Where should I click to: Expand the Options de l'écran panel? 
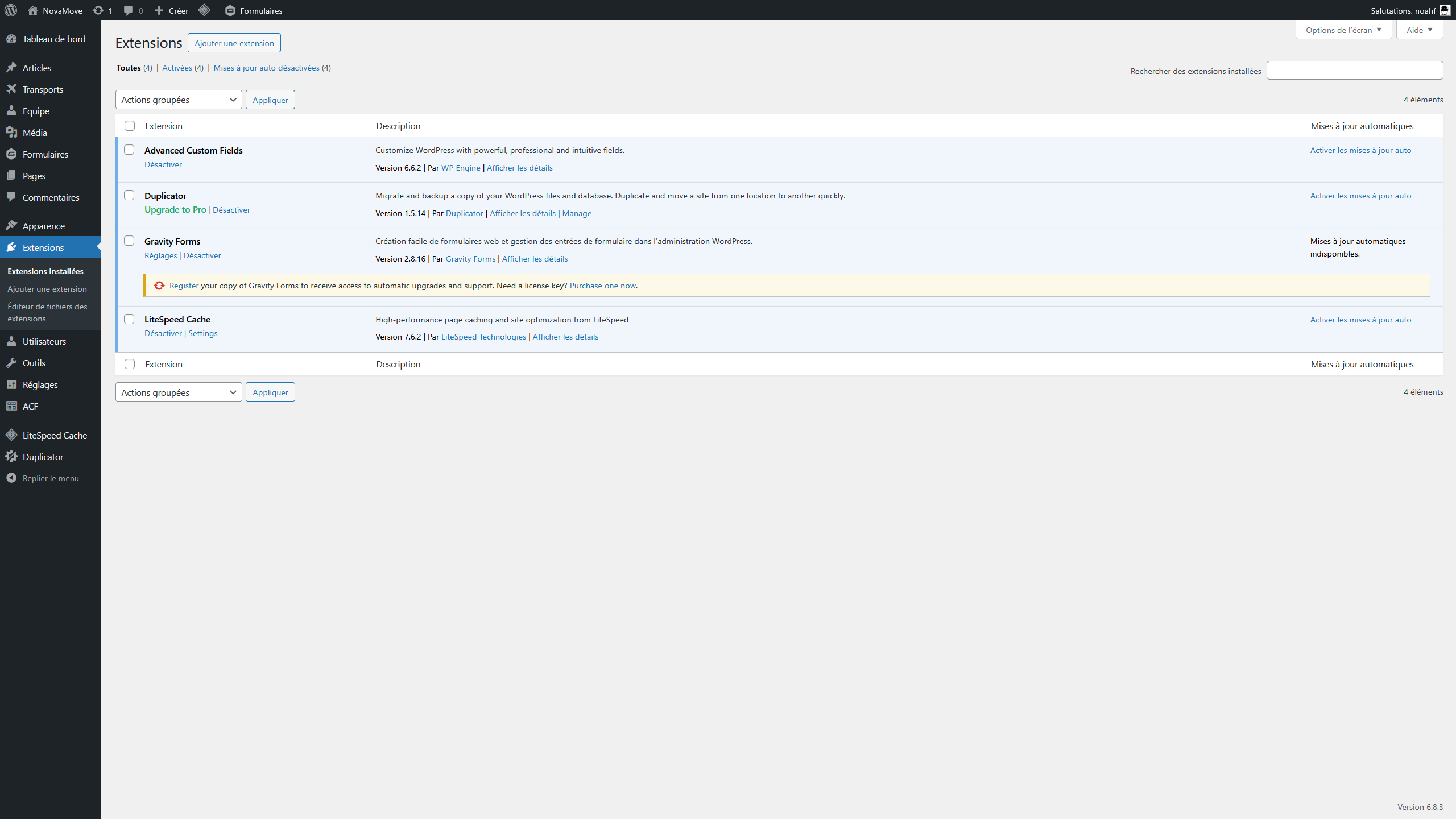click(x=1343, y=30)
